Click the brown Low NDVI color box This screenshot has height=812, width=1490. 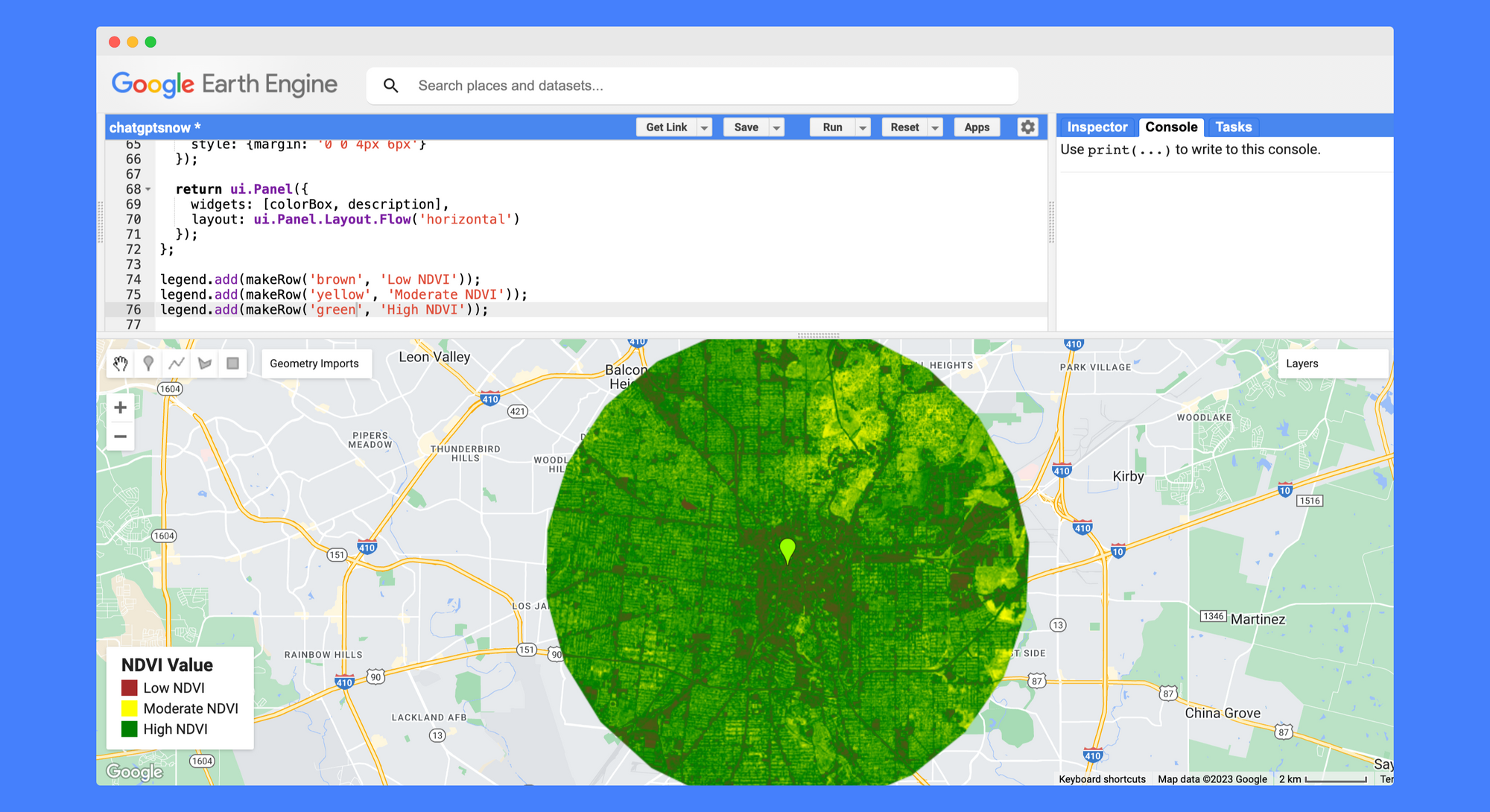click(x=130, y=688)
